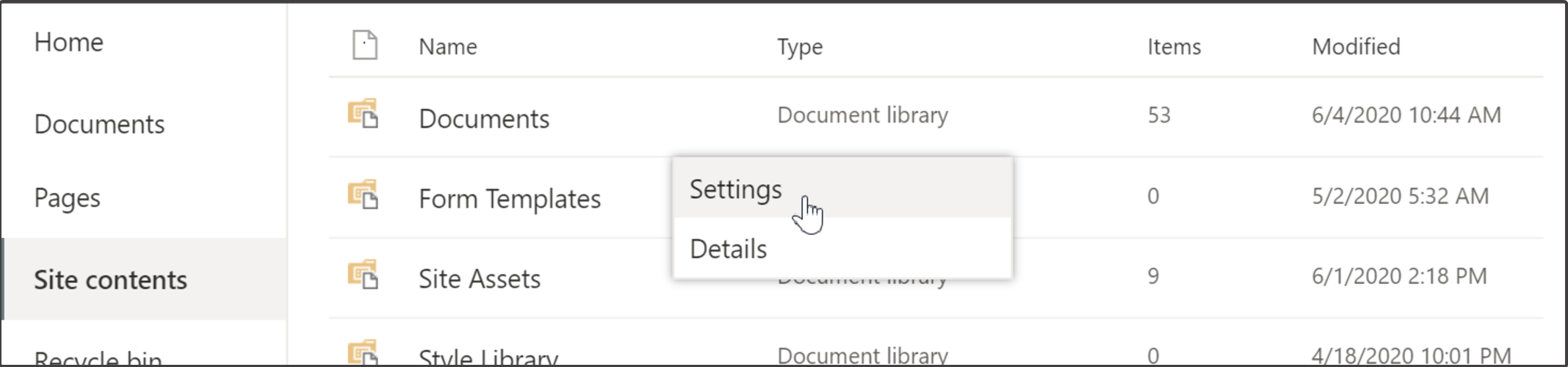Open Recycle bin in the sidebar
The width and height of the screenshot is (1568, 367).
tap(98, 357)
